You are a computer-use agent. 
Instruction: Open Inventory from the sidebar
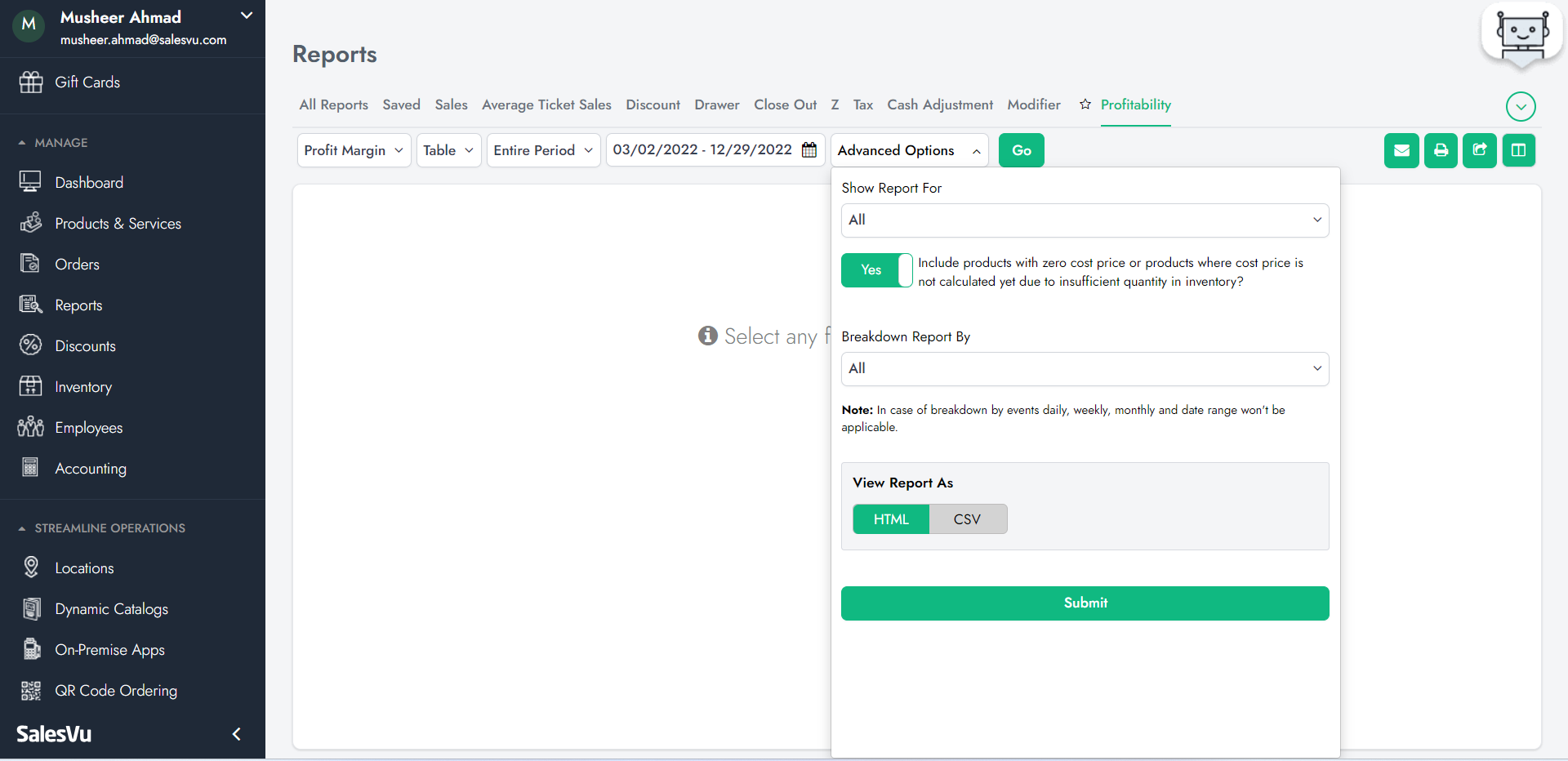(x=82, y=387)
